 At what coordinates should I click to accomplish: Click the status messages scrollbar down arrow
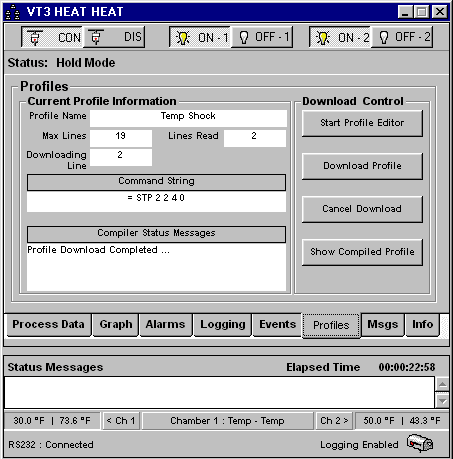pos(442,401)
